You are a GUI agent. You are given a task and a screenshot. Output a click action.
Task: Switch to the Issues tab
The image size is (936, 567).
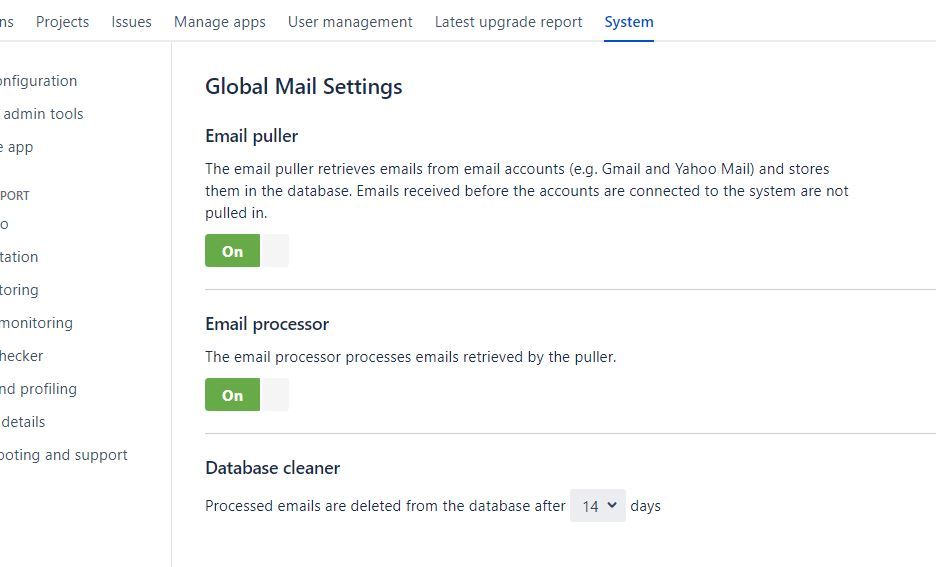pos(131,22)
